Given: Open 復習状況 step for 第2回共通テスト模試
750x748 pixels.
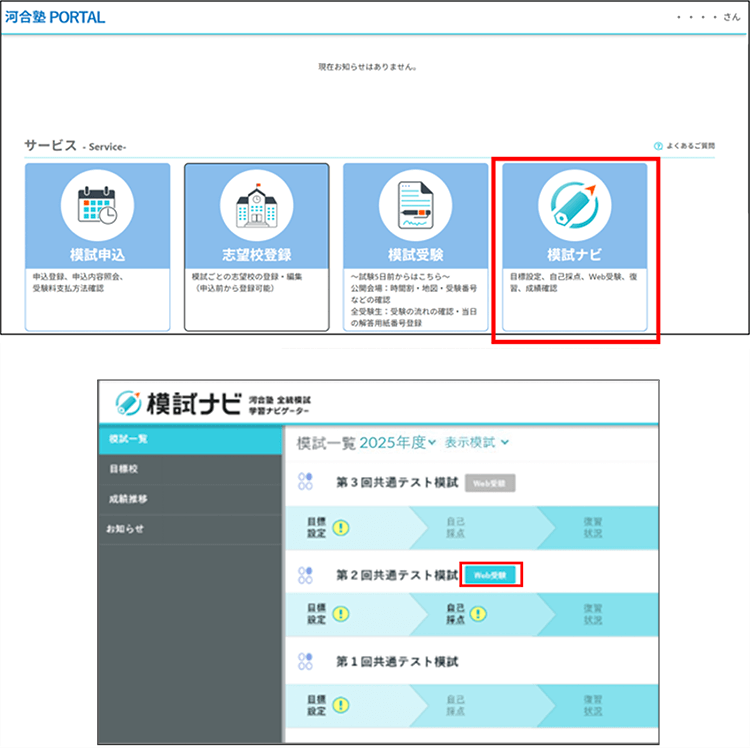Looking at the screenshot, I should point(593,614).
